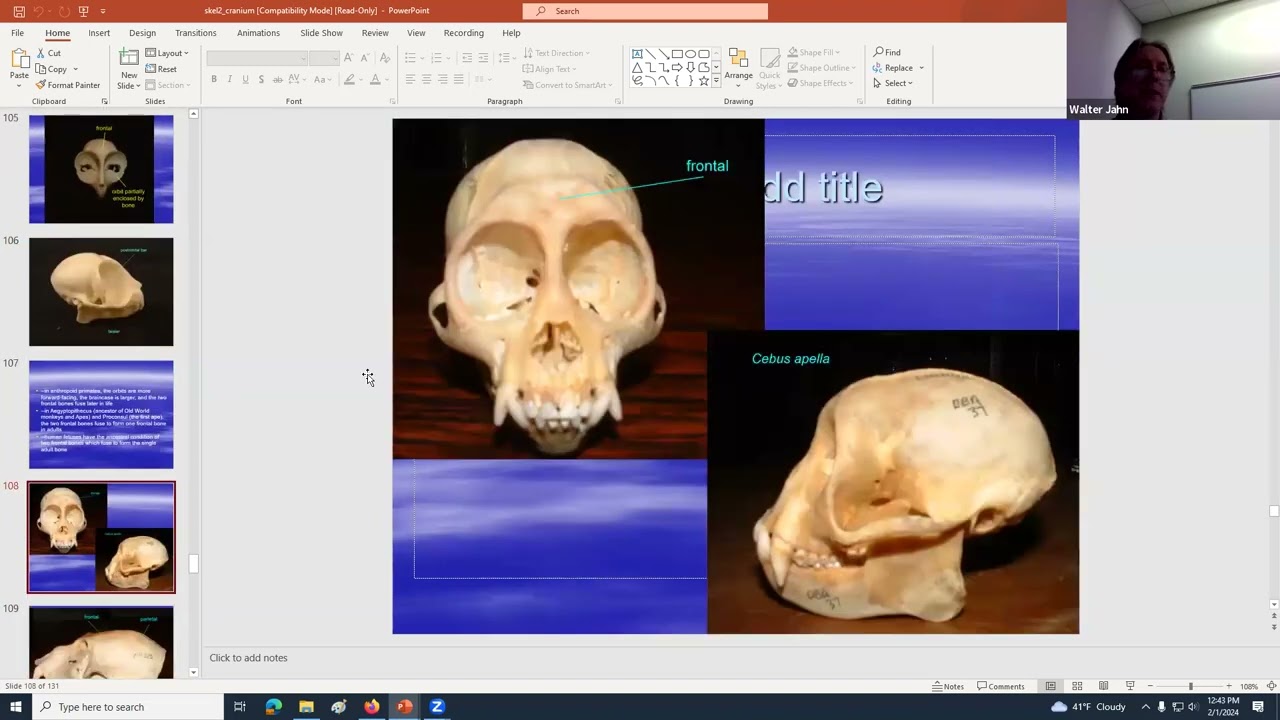Open Slide Sorter view

tap(1077, 686)
